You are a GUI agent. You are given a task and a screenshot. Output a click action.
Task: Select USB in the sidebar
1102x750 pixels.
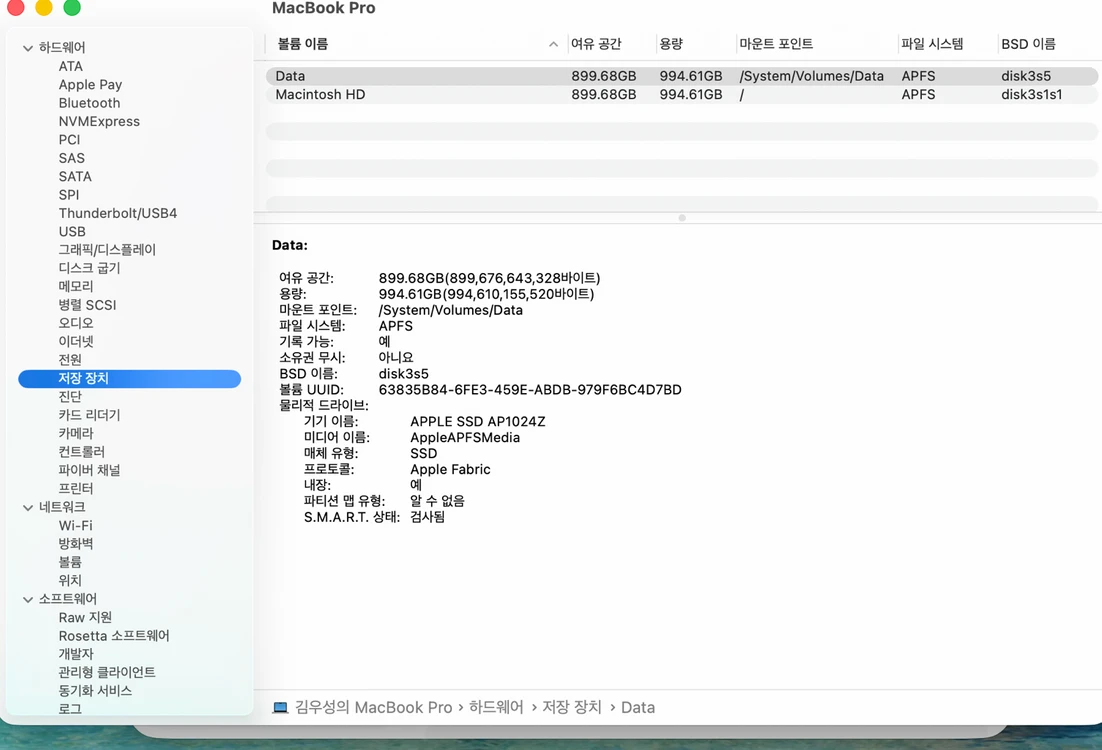[72, 231]
